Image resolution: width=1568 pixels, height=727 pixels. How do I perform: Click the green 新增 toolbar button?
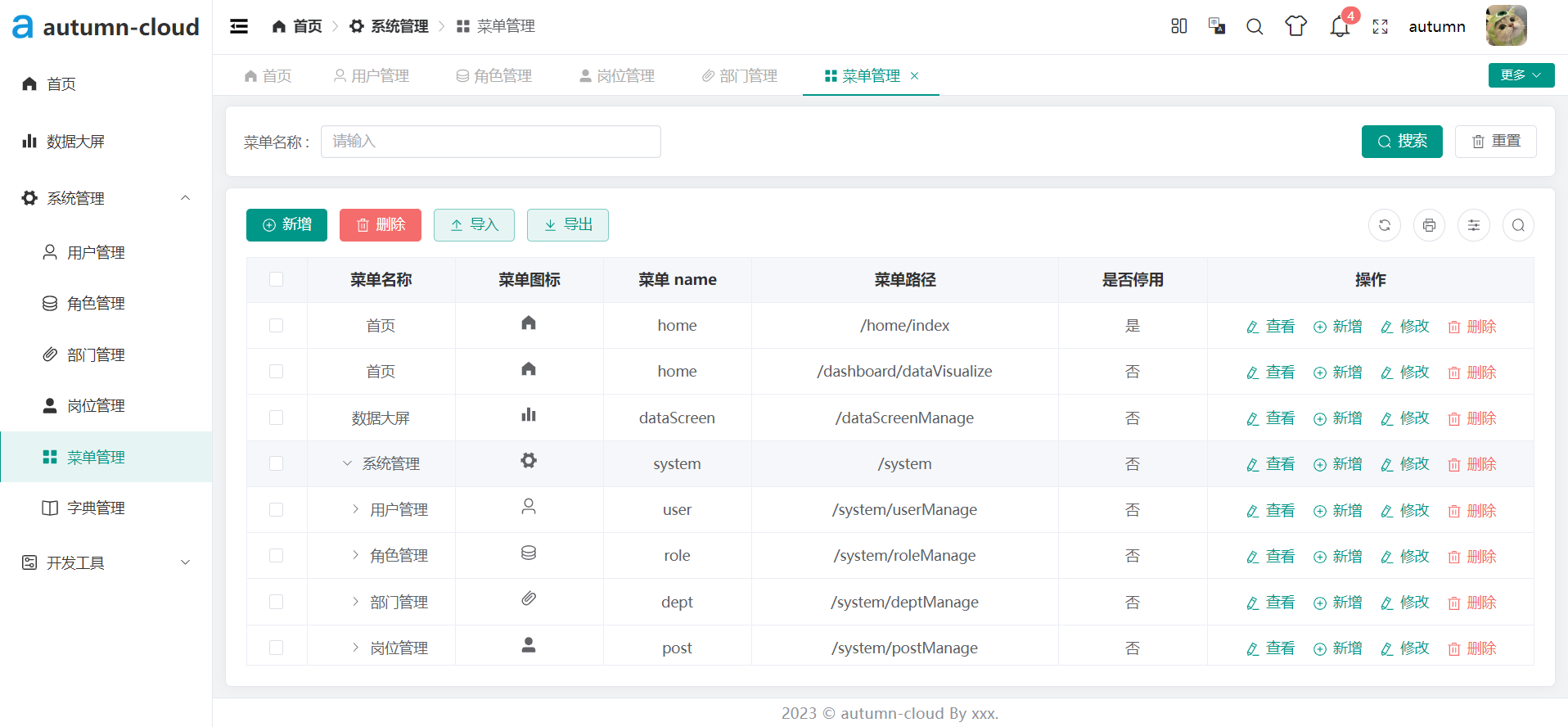pyautogui.click(x=286, y=225)
